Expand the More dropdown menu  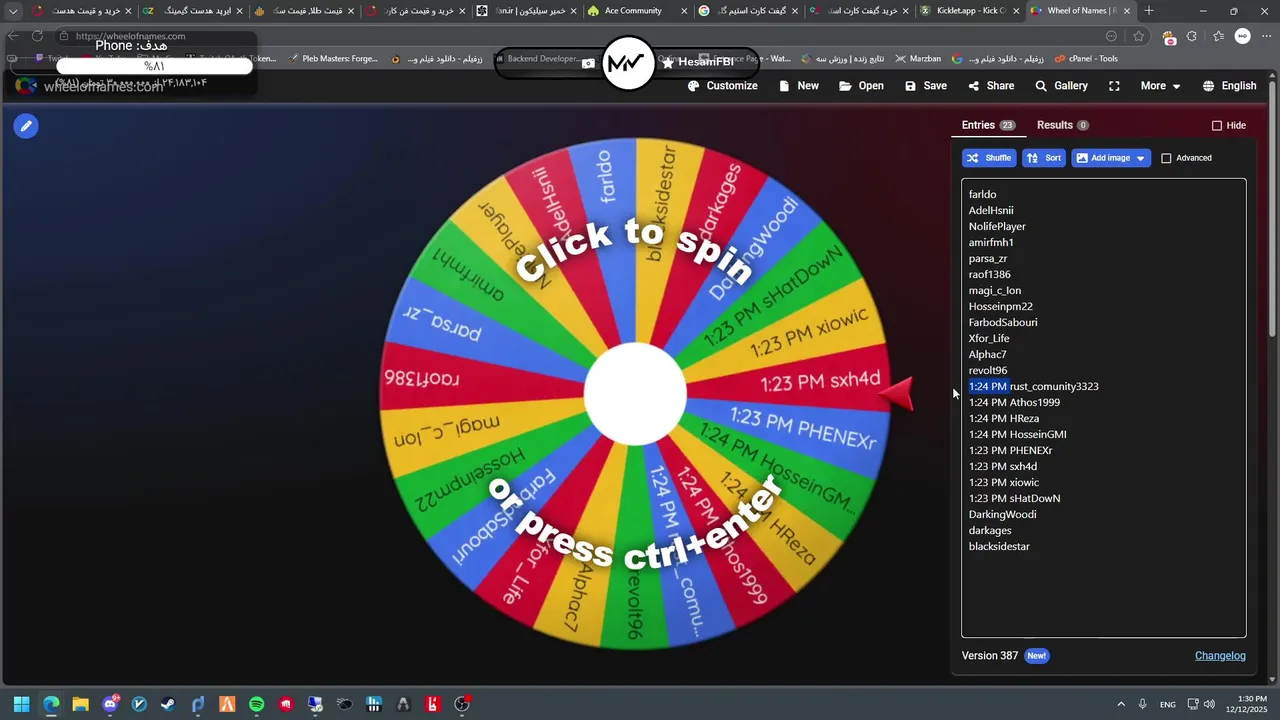[1160, 86]
